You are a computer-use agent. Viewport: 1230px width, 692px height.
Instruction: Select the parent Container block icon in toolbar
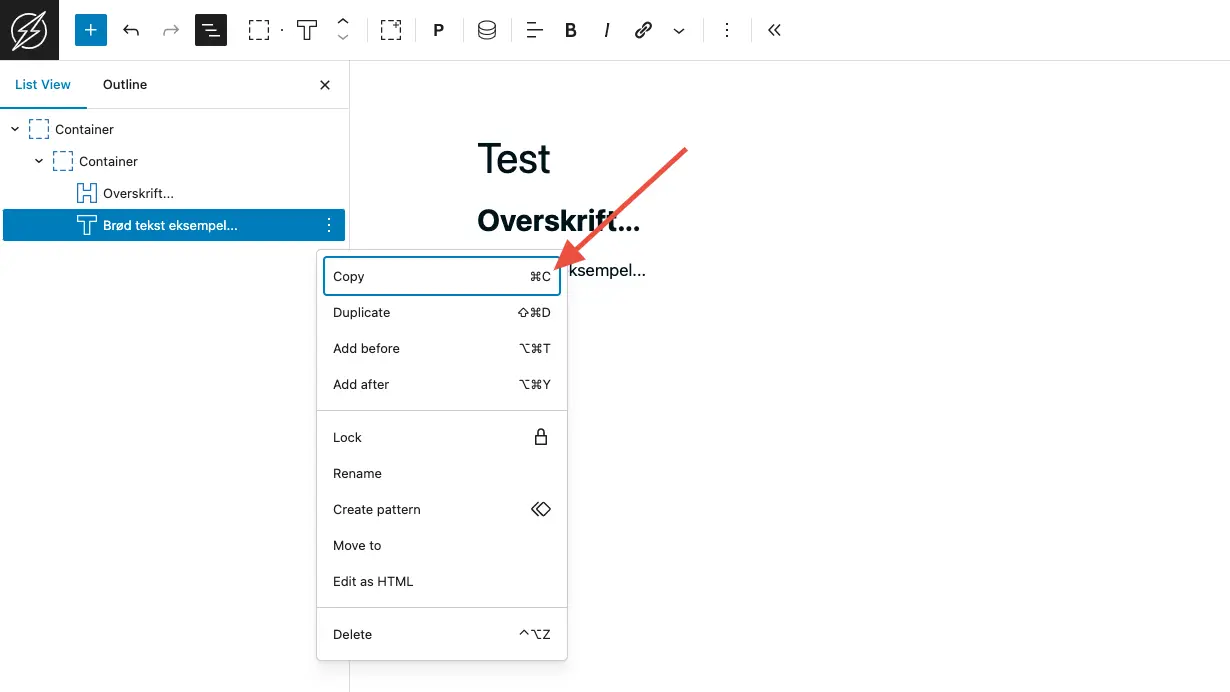259,30
